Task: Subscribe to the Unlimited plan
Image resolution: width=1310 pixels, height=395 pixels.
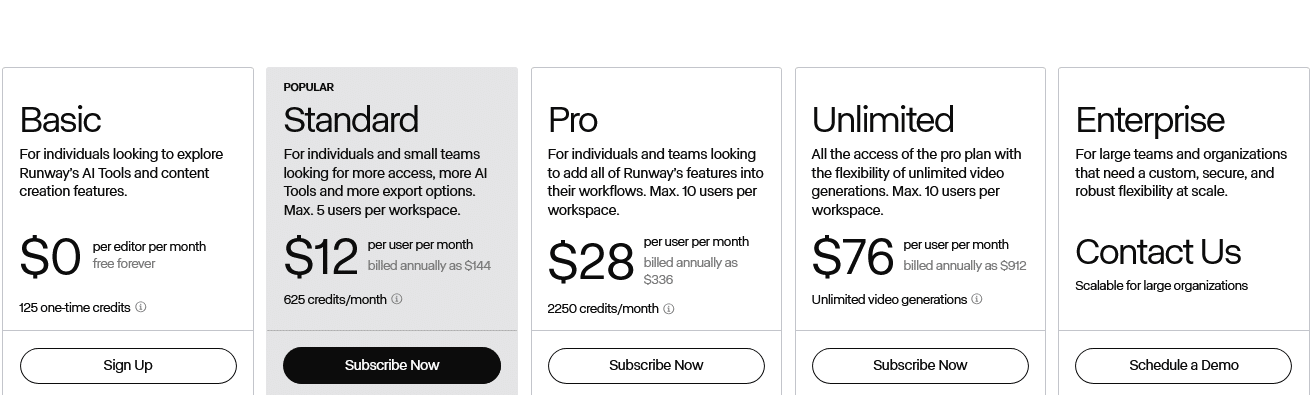Action: click(920, 365)
